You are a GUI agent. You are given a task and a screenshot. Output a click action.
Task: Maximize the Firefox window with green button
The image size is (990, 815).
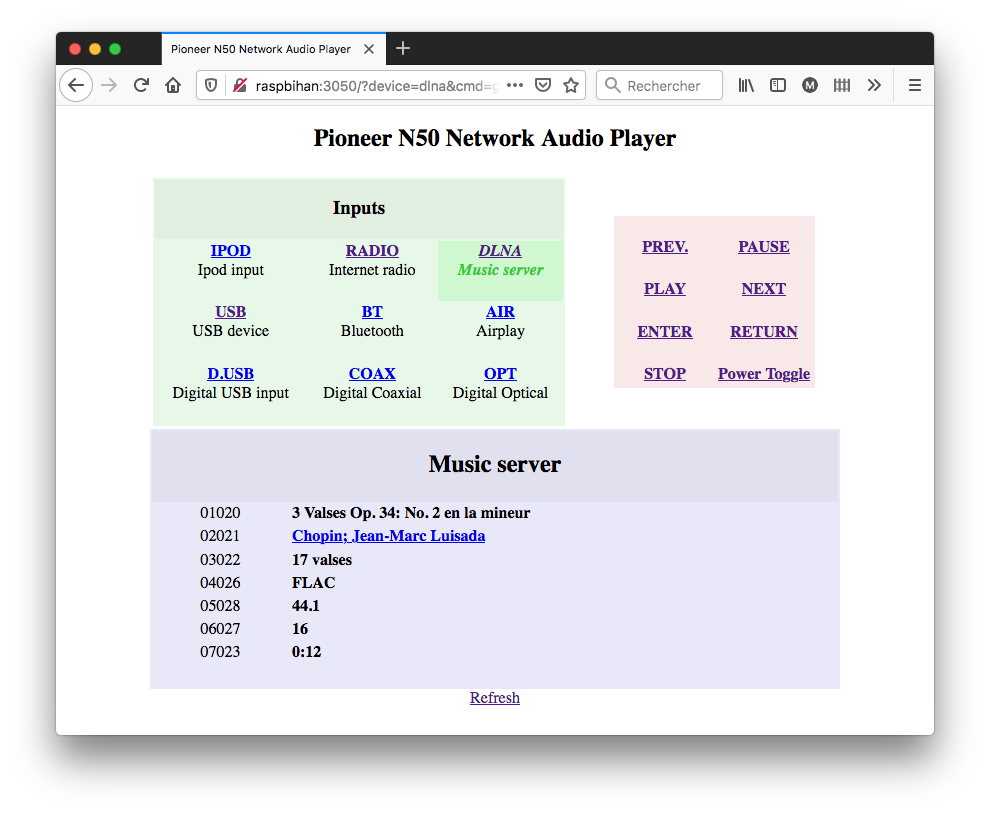(115, 49)
